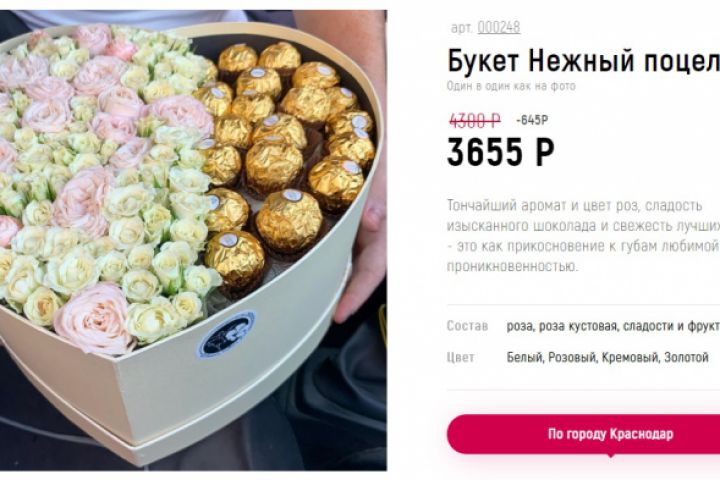The height and width of the screenshot is (480, 720).
Task: Click the subtitle Один в один как на фото
Action: [x=511, y=86]
